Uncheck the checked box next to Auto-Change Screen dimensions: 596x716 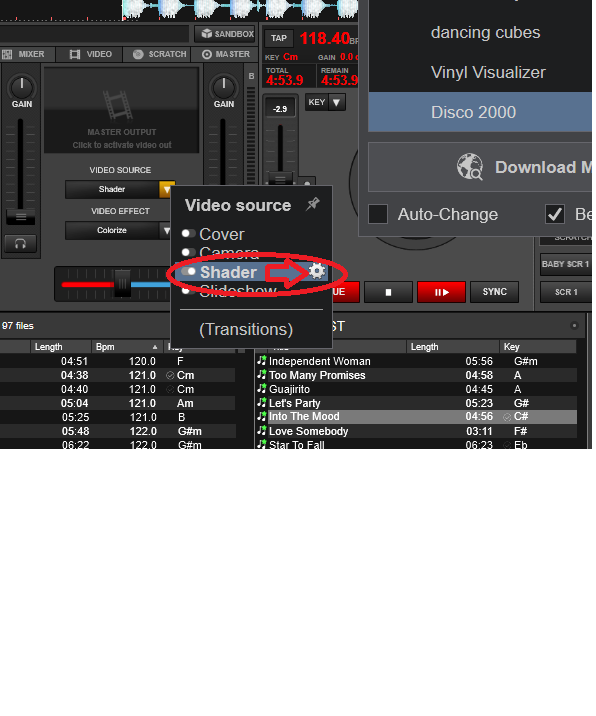pyautogui.click(x=555, y=214)
